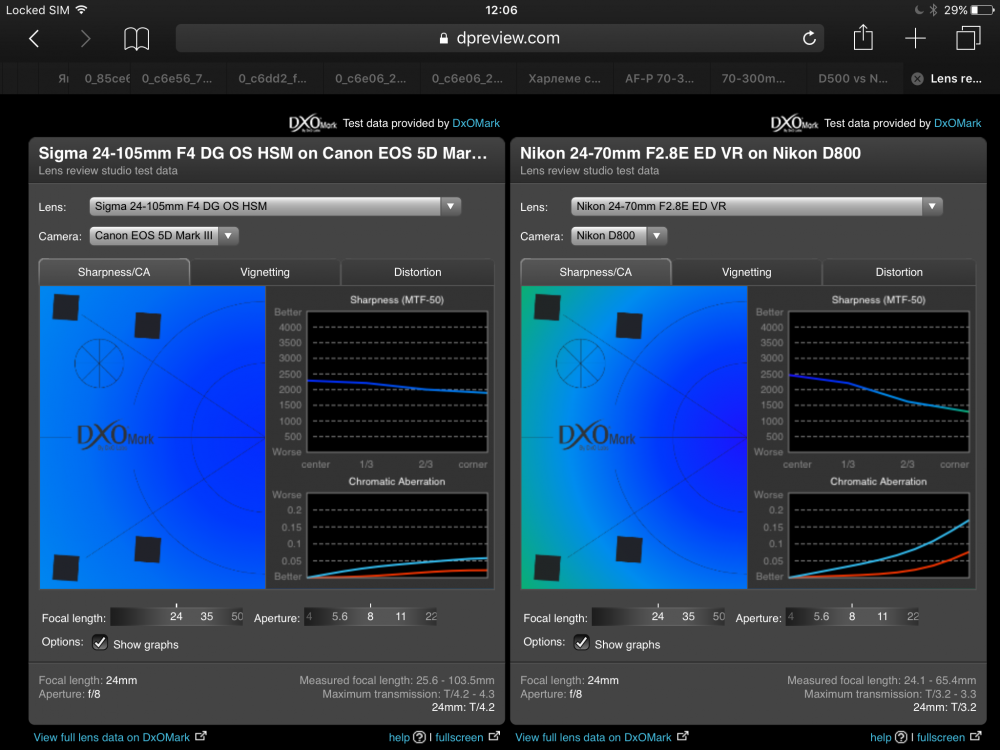Screen dimensions: 1000x750
Task: Open "View full lens data on DxOMark" for Sigma
Action: tap(112, 737)
